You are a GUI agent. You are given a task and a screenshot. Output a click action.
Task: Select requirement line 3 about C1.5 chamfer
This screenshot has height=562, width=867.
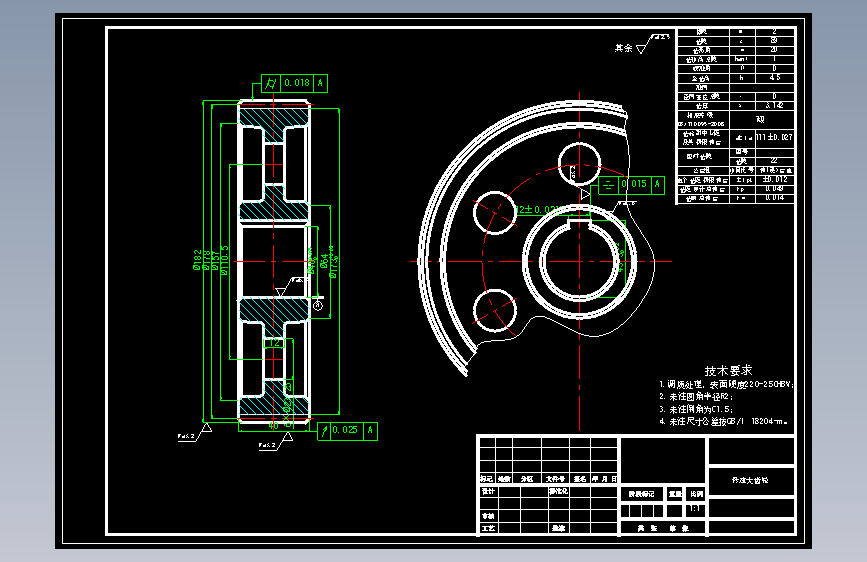pos(696,409)
